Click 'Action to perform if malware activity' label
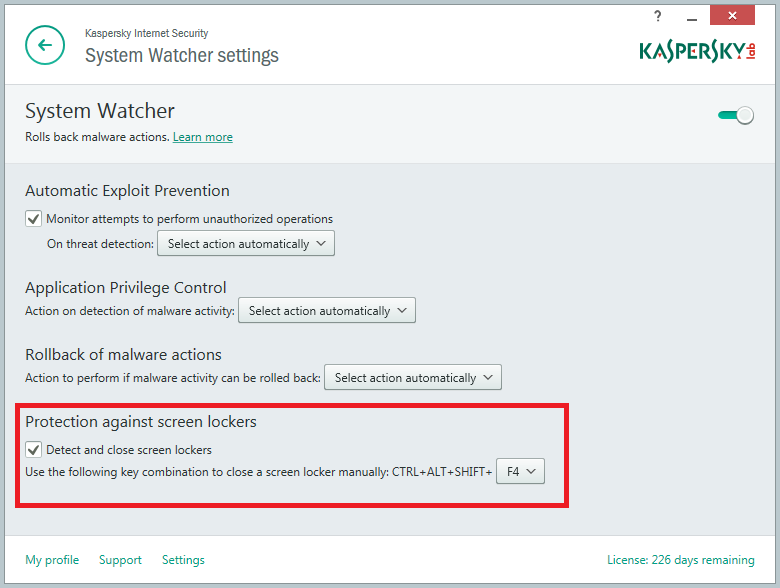The height and width of the screenshot is (588, 780). tap(173, 378)
